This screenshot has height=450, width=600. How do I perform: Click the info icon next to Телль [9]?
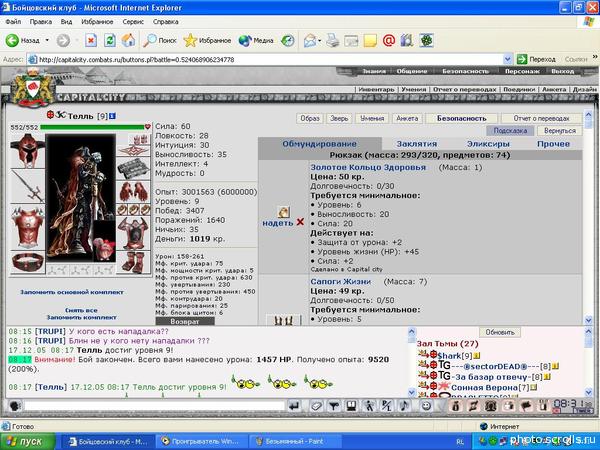pos(112,116)
